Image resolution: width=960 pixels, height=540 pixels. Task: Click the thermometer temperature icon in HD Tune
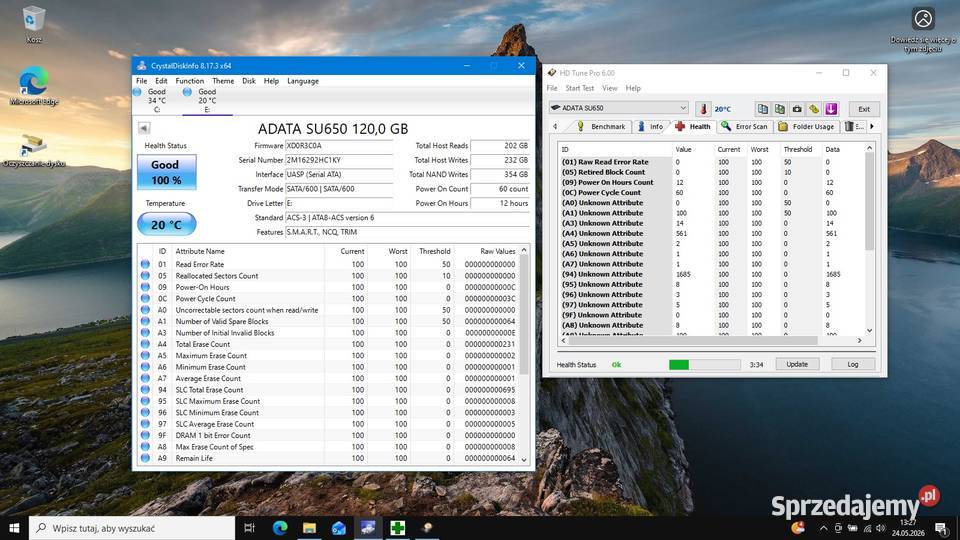pyautogui.click(x=703, y=108)
